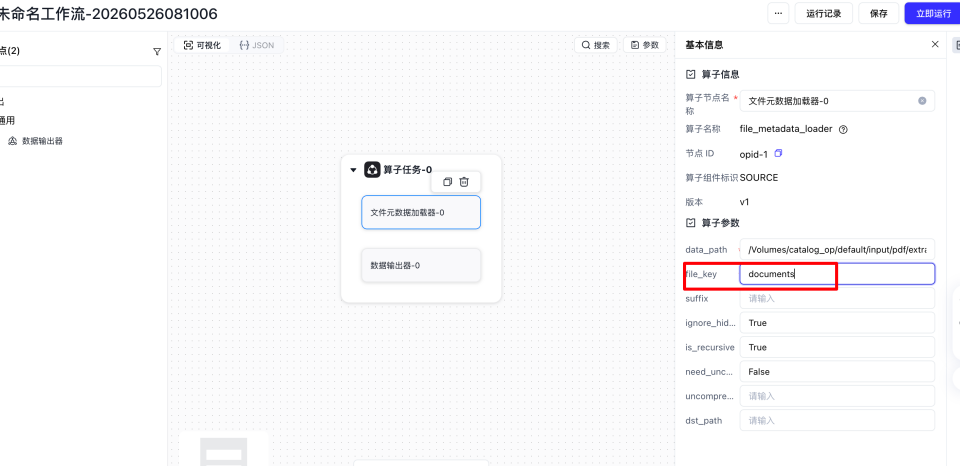The image size is (960, 466).
Task: Select the 数据输出器-0 node on the canvas
Action: pyautogui.click(x=421, y=265)
